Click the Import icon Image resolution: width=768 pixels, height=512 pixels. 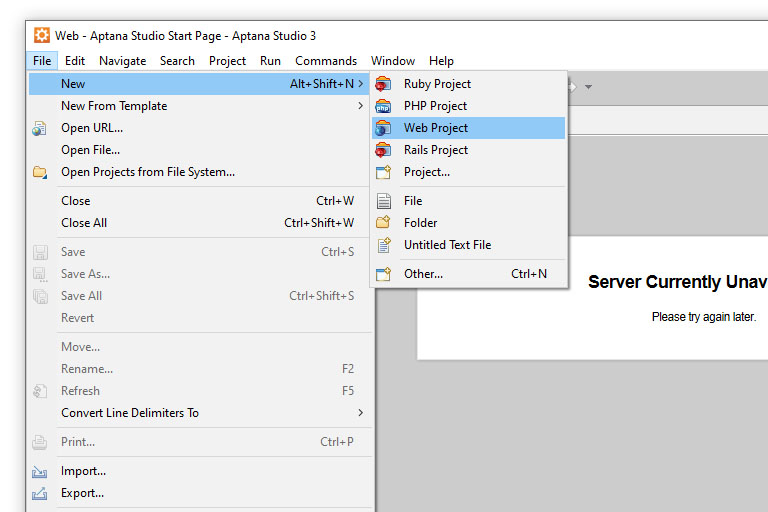pos(39,471)
